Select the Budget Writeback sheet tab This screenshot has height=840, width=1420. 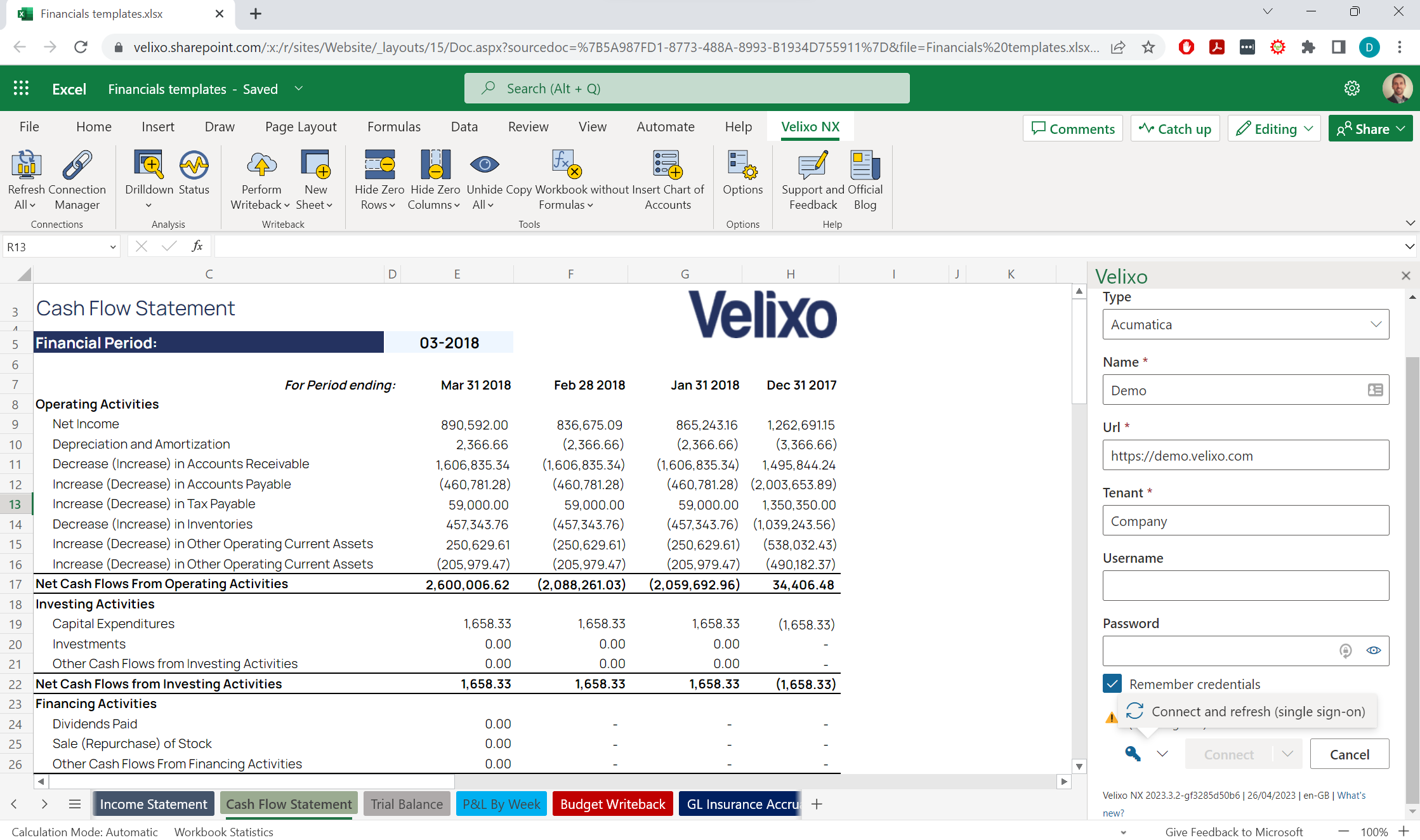point(612,804)
